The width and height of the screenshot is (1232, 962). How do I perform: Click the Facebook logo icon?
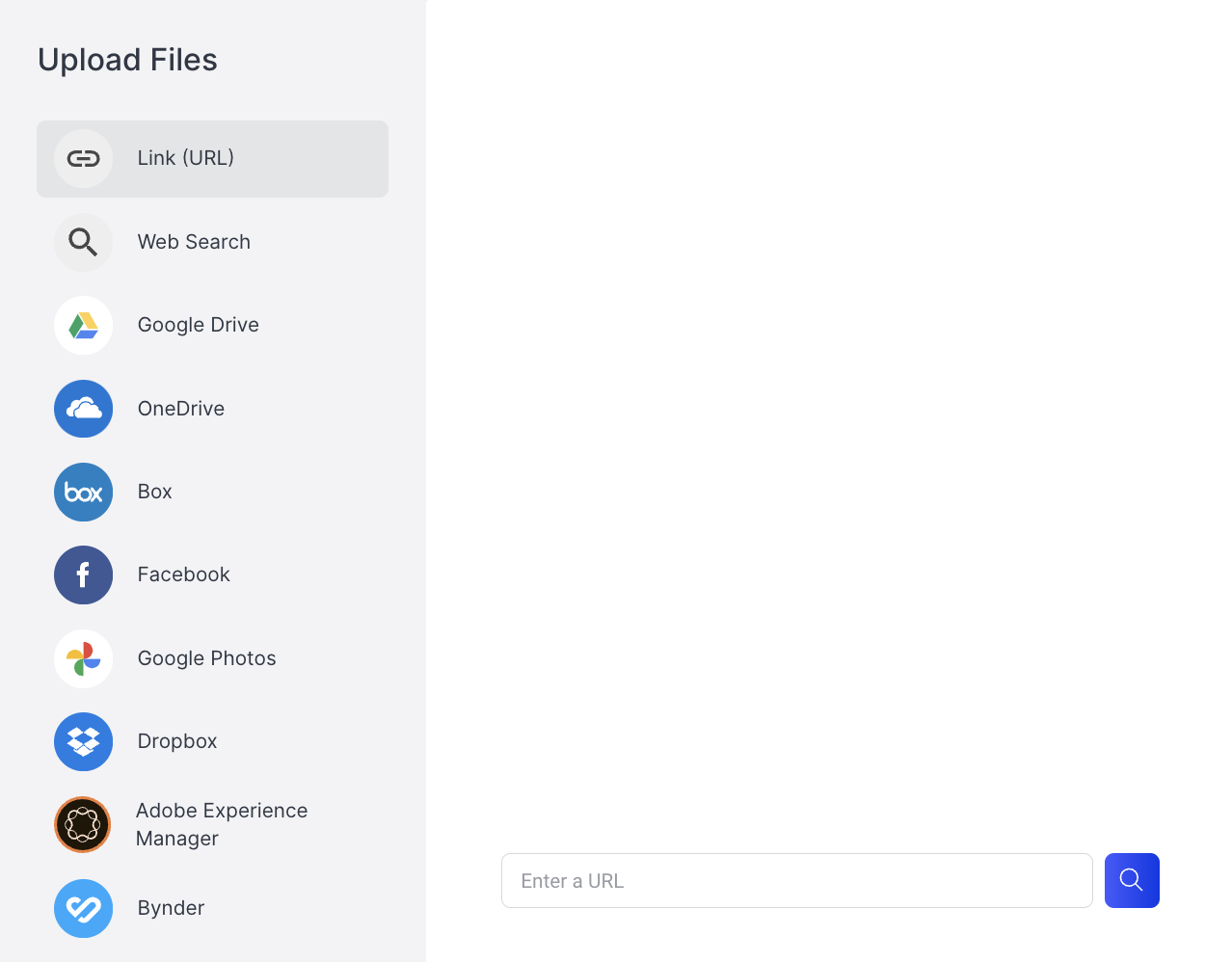coord(83,575)
